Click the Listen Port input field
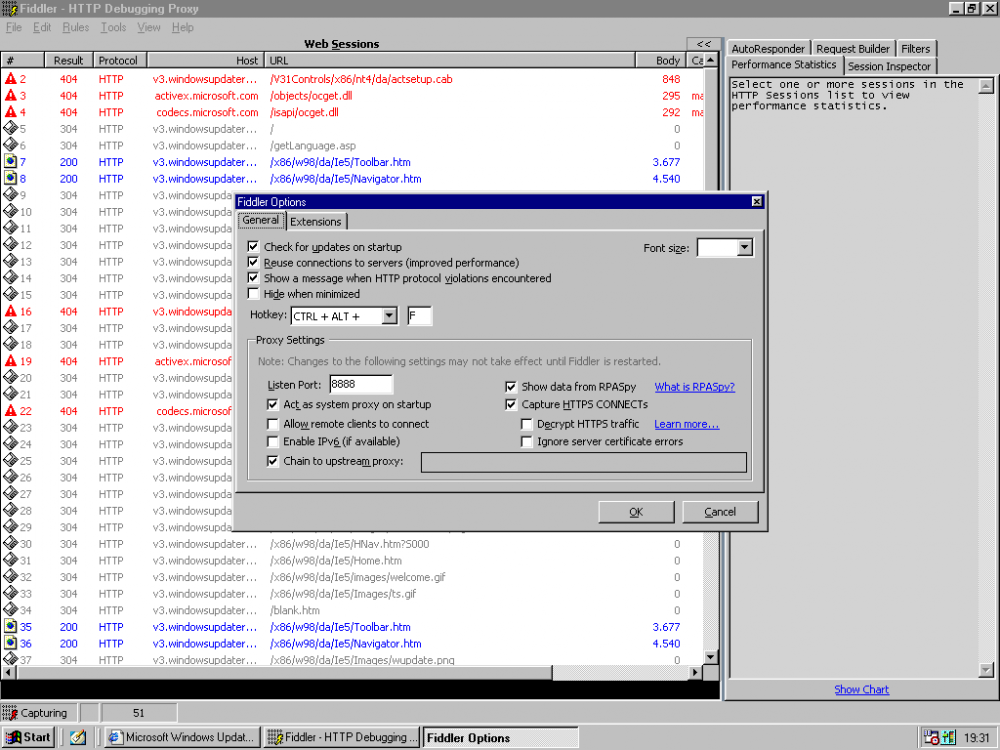The image size is (1000, 750). click(360, 385)
